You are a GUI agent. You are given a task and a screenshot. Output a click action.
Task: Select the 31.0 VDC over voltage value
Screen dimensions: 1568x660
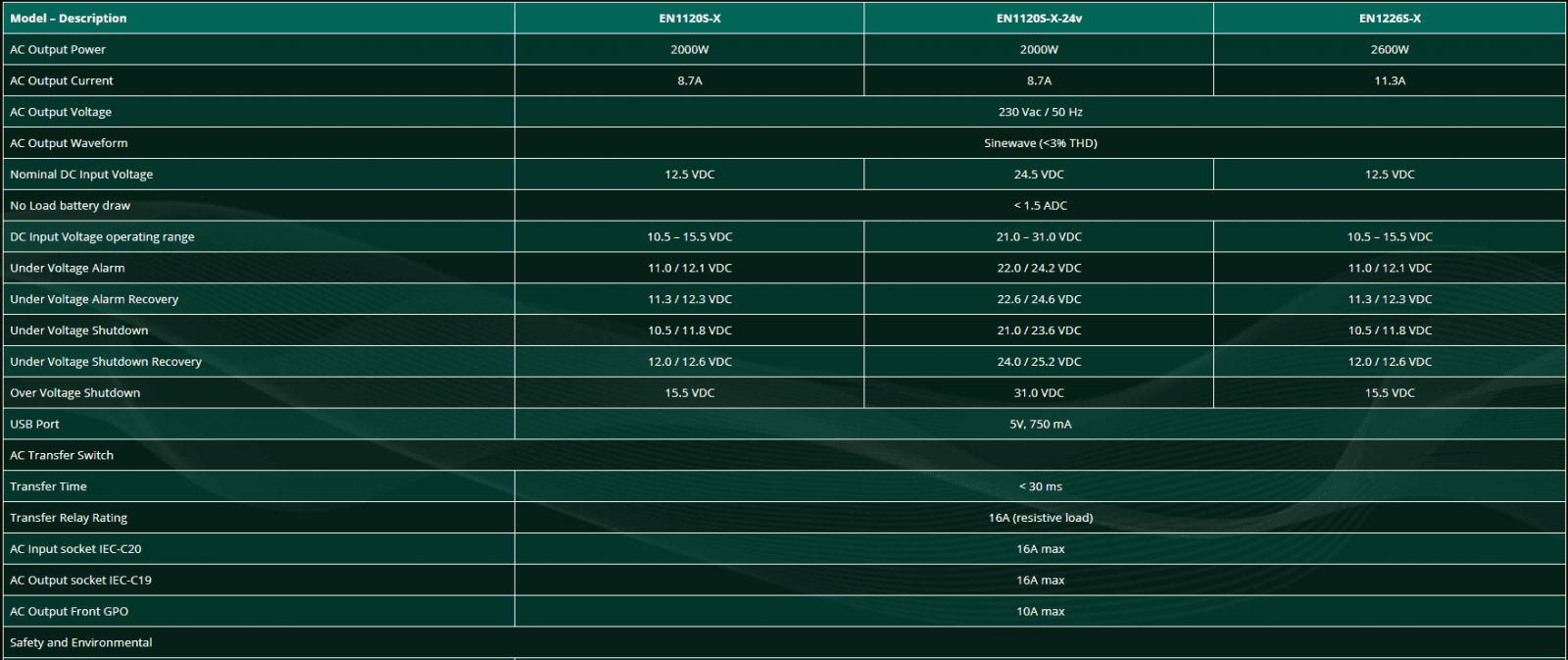[x=1039, y=393]
